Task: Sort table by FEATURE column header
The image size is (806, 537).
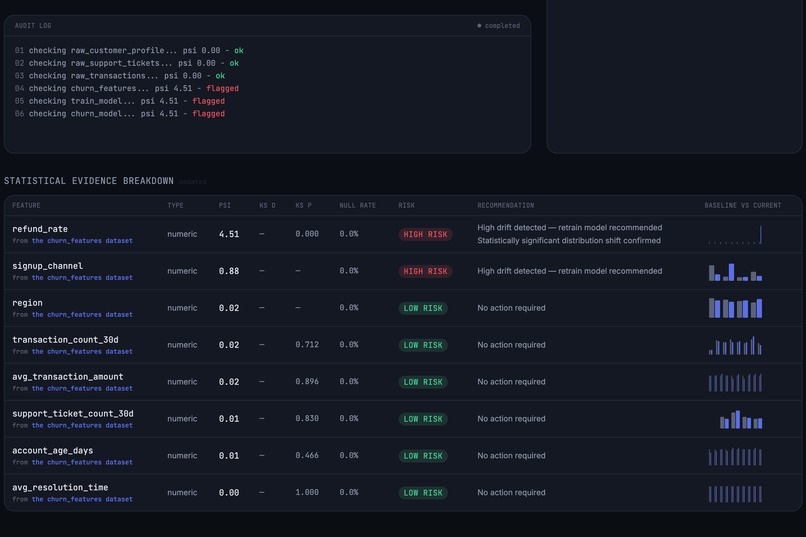Action: pos(26,206)
